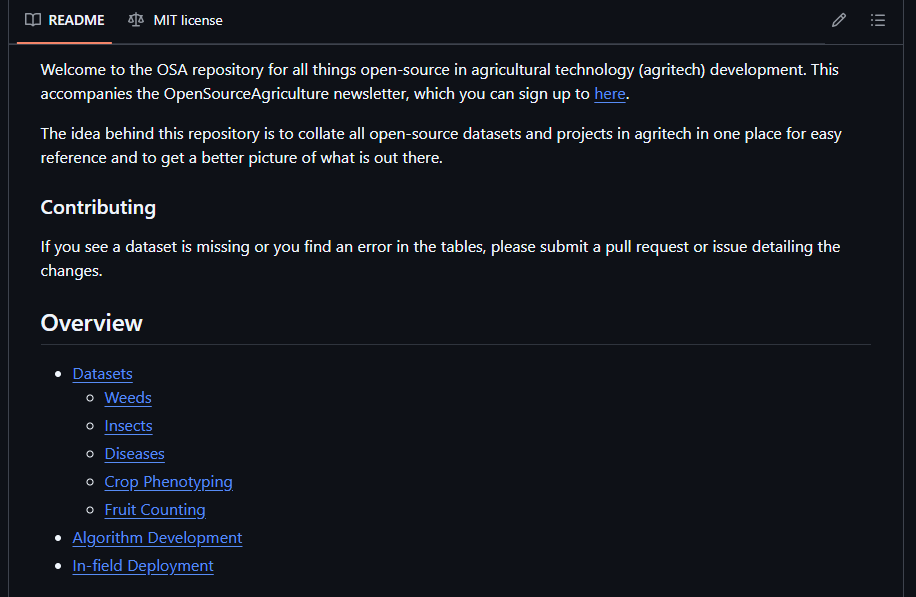Go to the Insects link

tap(128, 426)
